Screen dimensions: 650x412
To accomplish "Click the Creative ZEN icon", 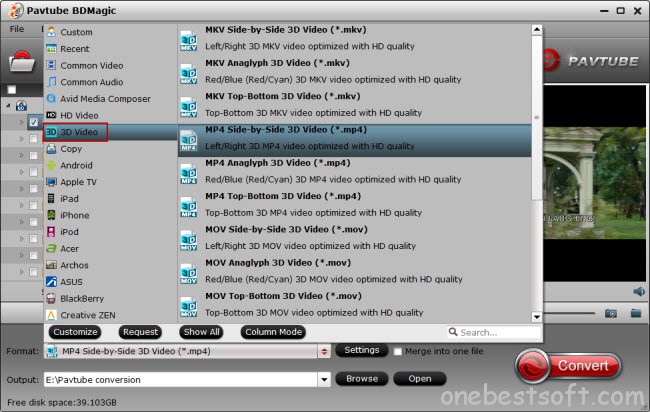I will (51, 315).
